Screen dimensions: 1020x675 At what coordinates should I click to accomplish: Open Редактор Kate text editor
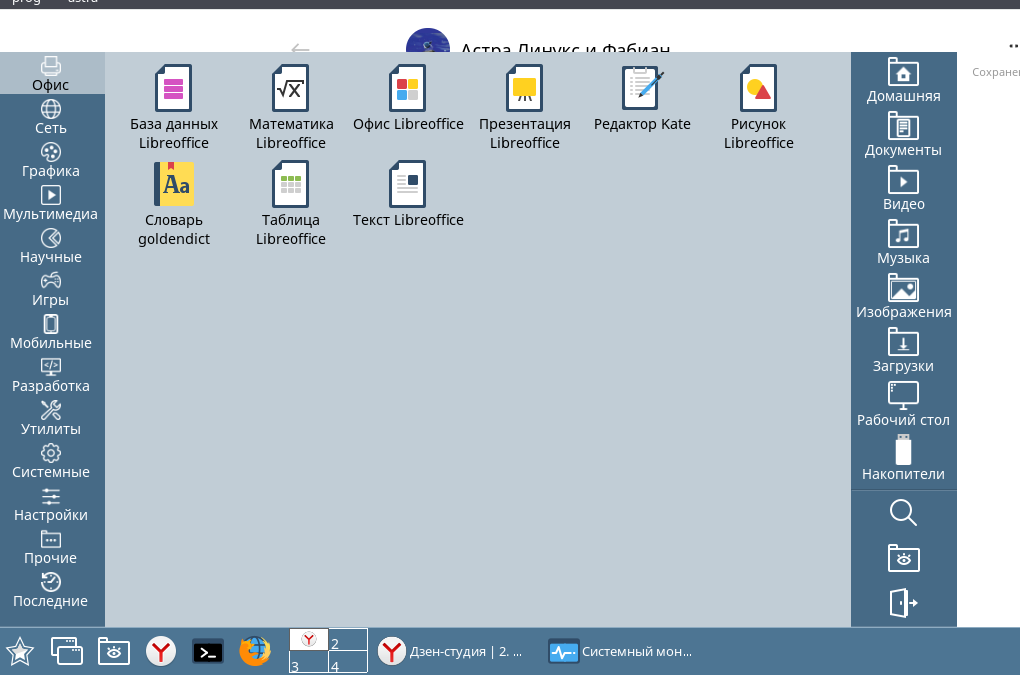[642, 98]
